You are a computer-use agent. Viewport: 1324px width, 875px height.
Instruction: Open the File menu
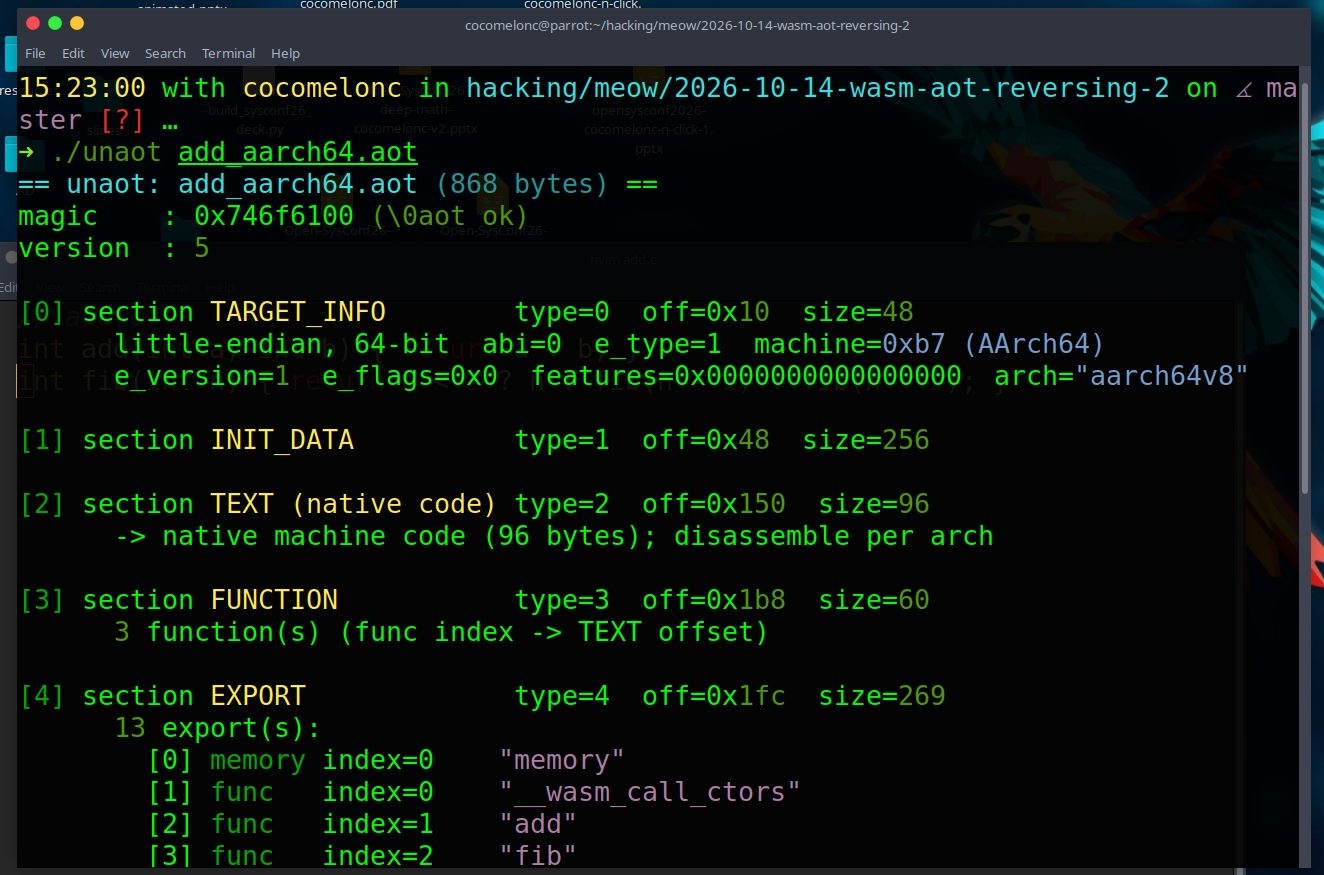[35, 53]
